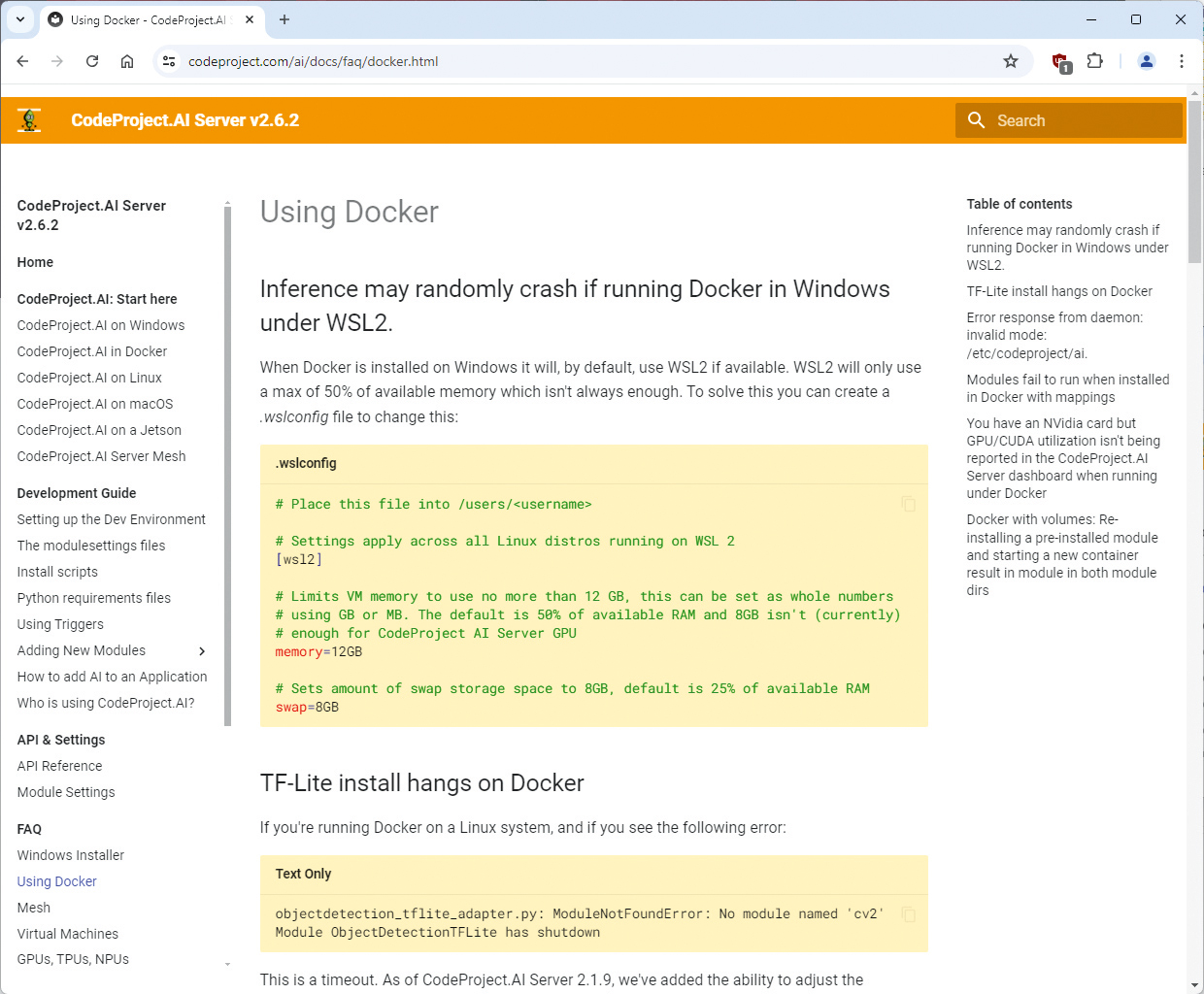Open the Virtual Machines FAQ
Screen dimensions: 1204x994
click(68, 934)
